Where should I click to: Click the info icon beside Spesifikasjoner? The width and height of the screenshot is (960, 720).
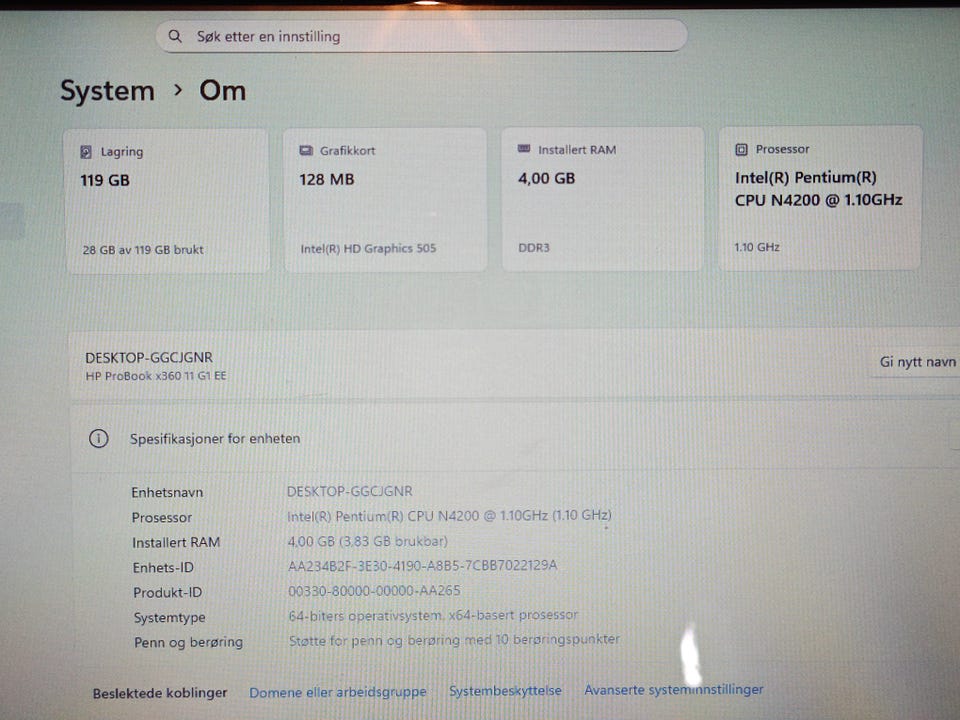99,438
